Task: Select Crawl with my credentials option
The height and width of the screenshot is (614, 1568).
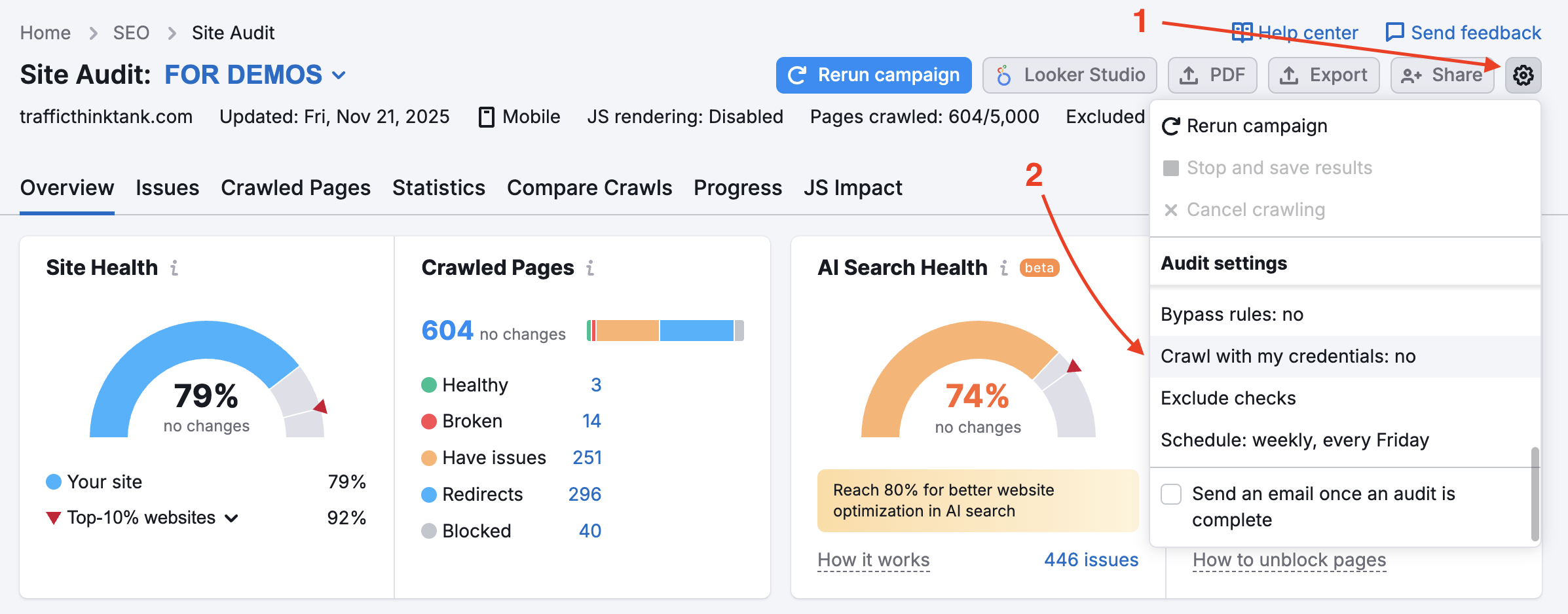Action: tap(1288, 356)
